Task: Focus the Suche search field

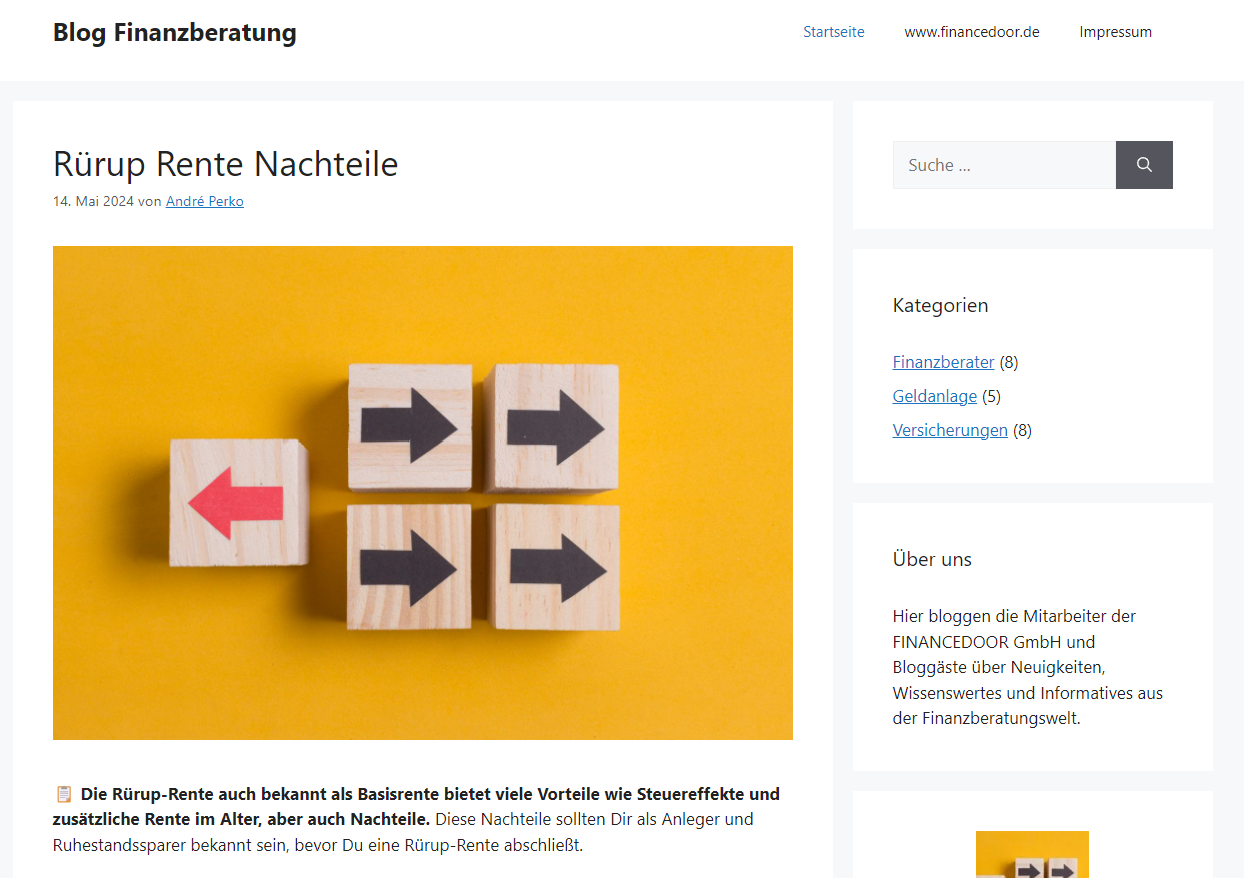Action: [1003, 165]
